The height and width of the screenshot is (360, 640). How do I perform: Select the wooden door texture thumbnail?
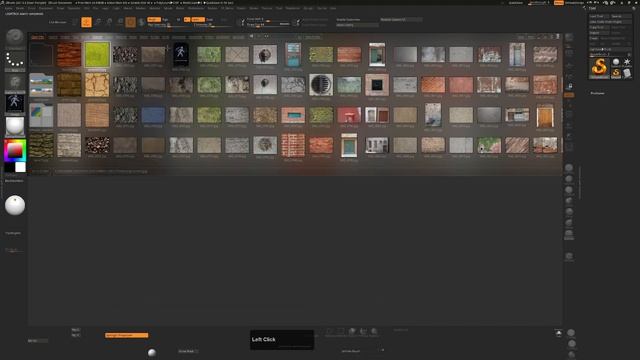[x=545, y=116]
